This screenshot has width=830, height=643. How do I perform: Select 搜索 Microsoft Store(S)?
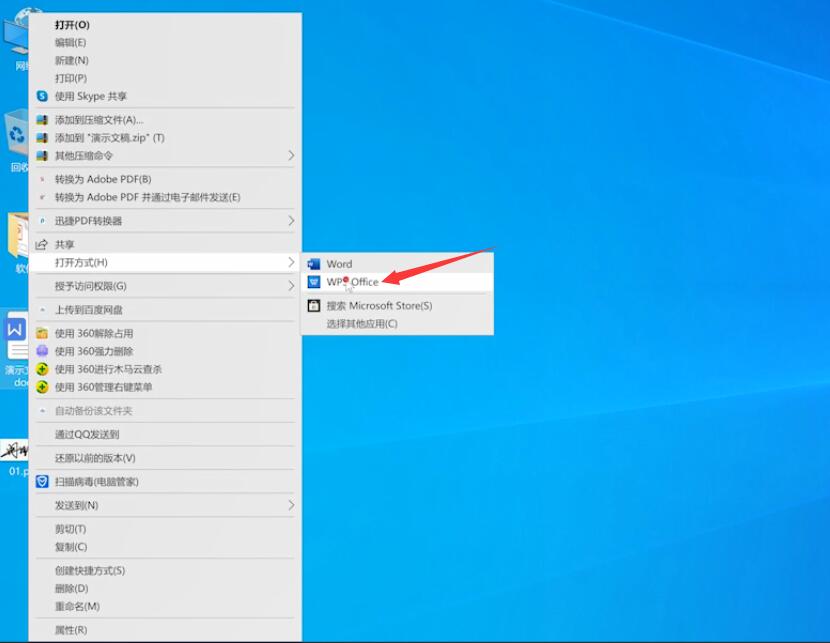pos(398,305)
